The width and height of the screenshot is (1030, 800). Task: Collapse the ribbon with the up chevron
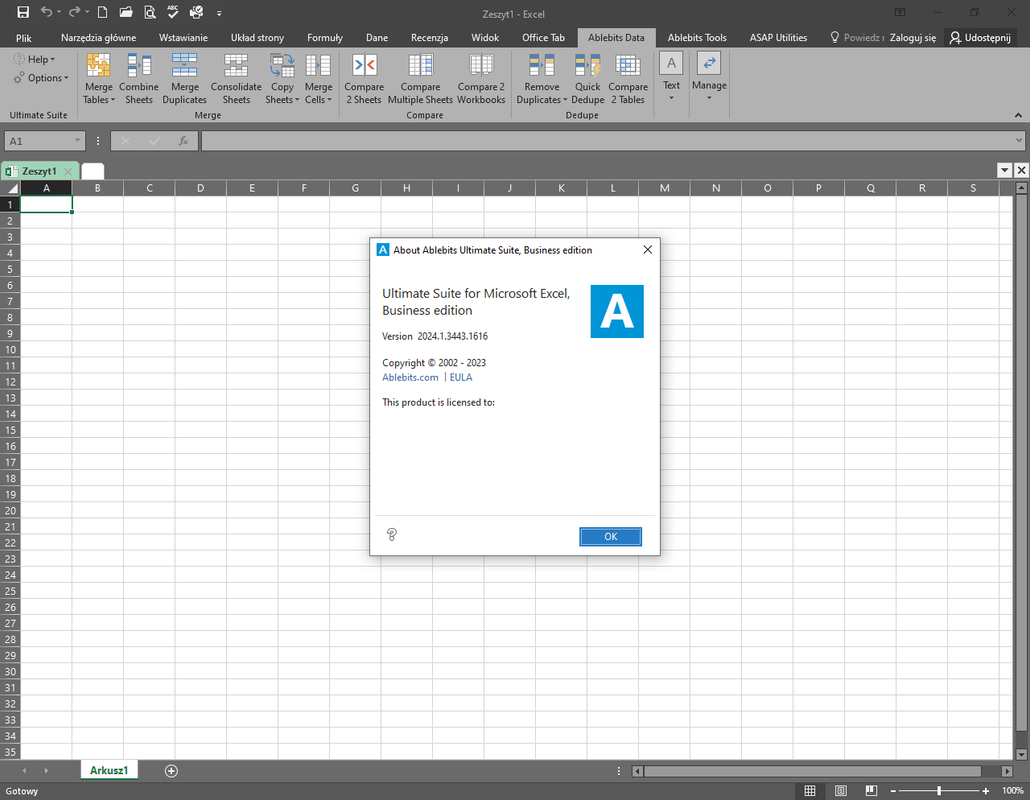click(x=1018, y=115)
